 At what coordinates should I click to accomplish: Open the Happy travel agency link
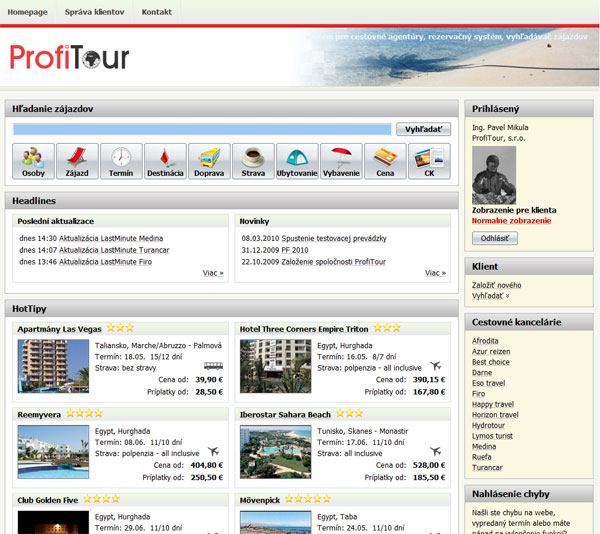click(x=493, y=404)
